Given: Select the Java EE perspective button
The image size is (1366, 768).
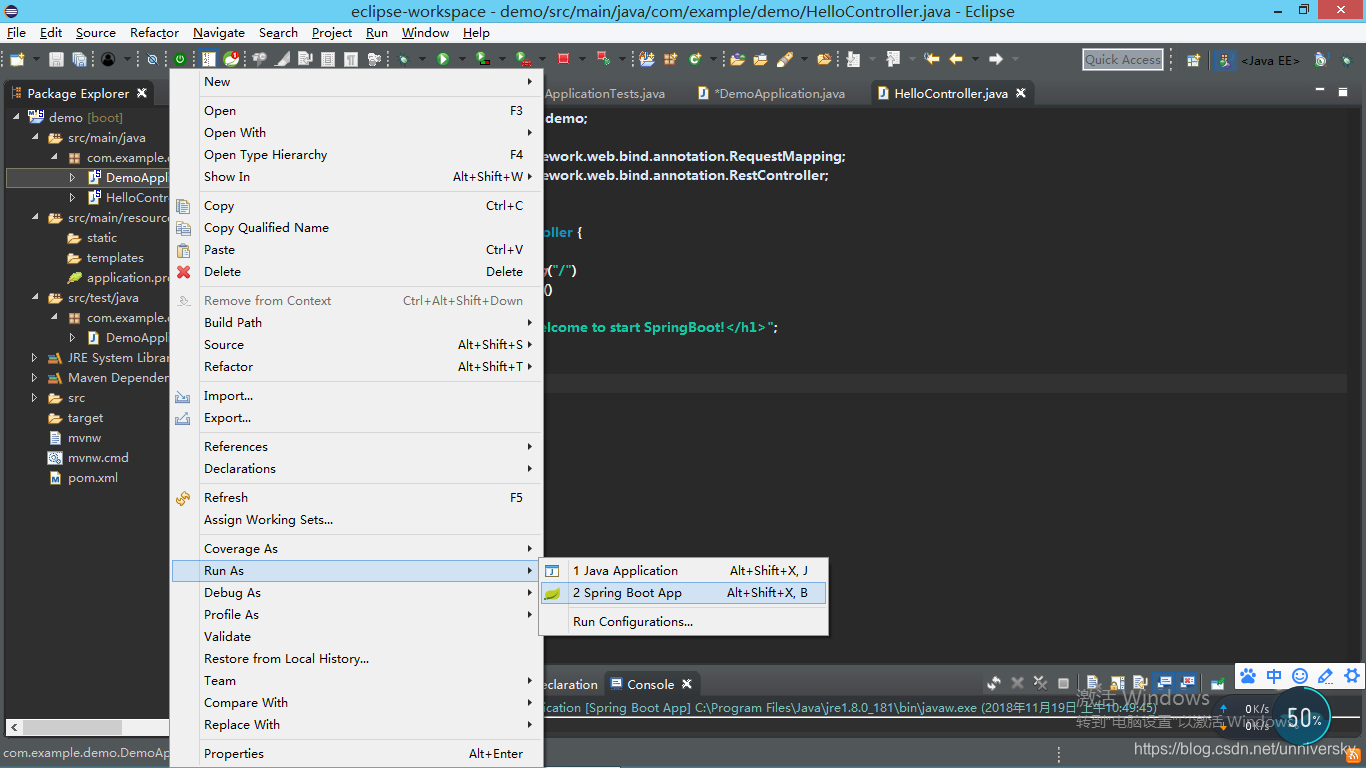Looking at the screenshot, I should 1257,59.
